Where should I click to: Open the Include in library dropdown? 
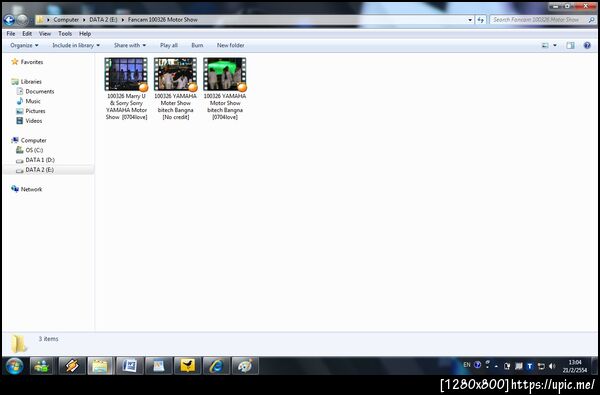click(76, 45)
